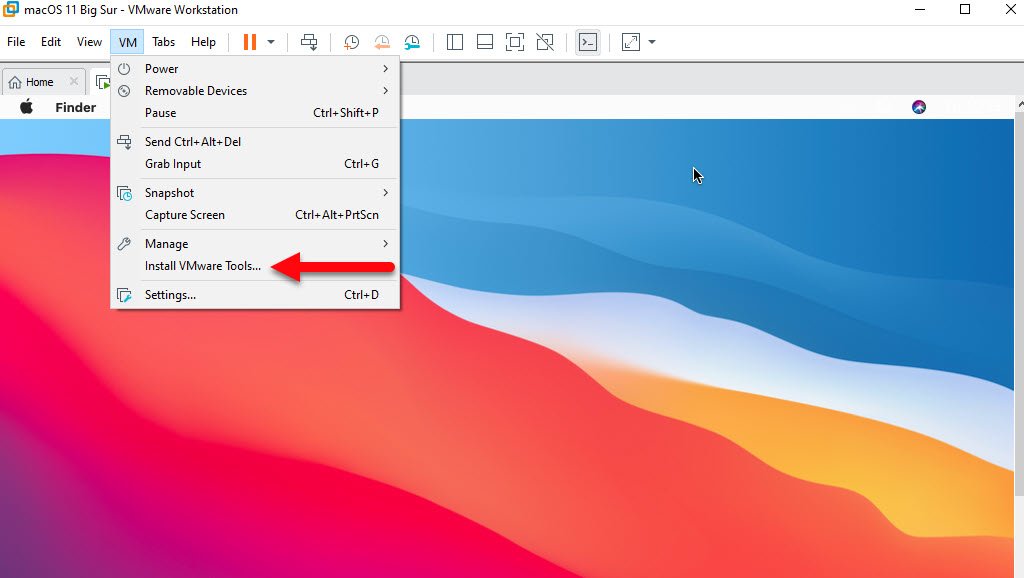
Task: Click the VMware Workstation title bar app icon
Action: (10, 9)
